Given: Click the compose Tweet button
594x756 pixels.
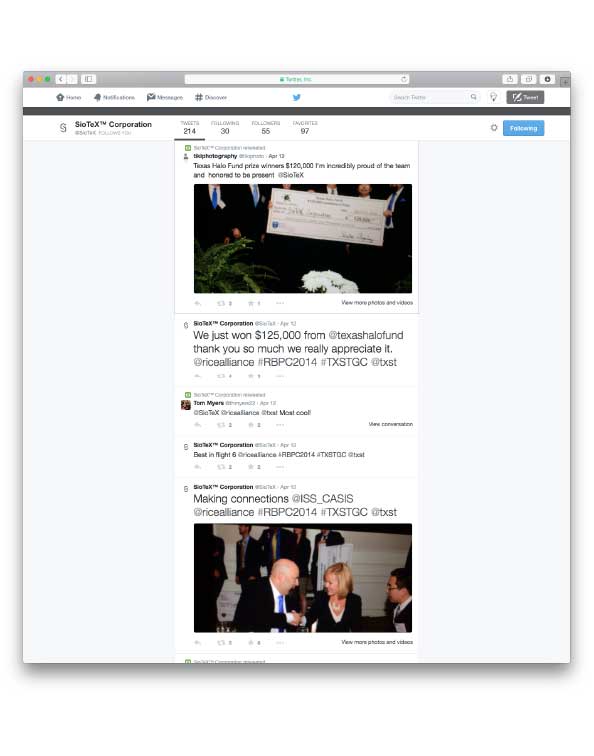Looking at the screenshot, I should tap(525, 97).
